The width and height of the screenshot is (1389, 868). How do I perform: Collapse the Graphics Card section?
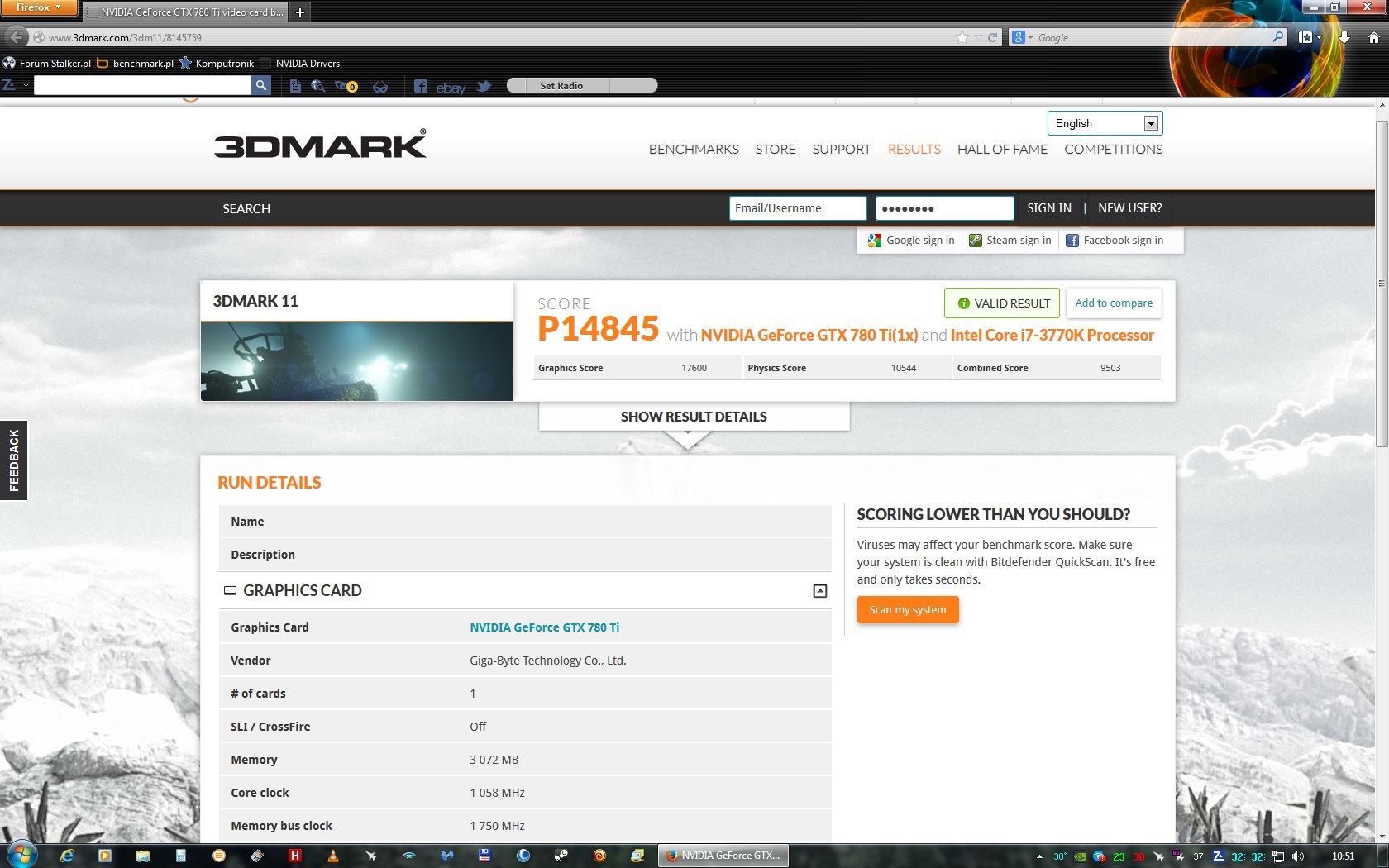820,590
